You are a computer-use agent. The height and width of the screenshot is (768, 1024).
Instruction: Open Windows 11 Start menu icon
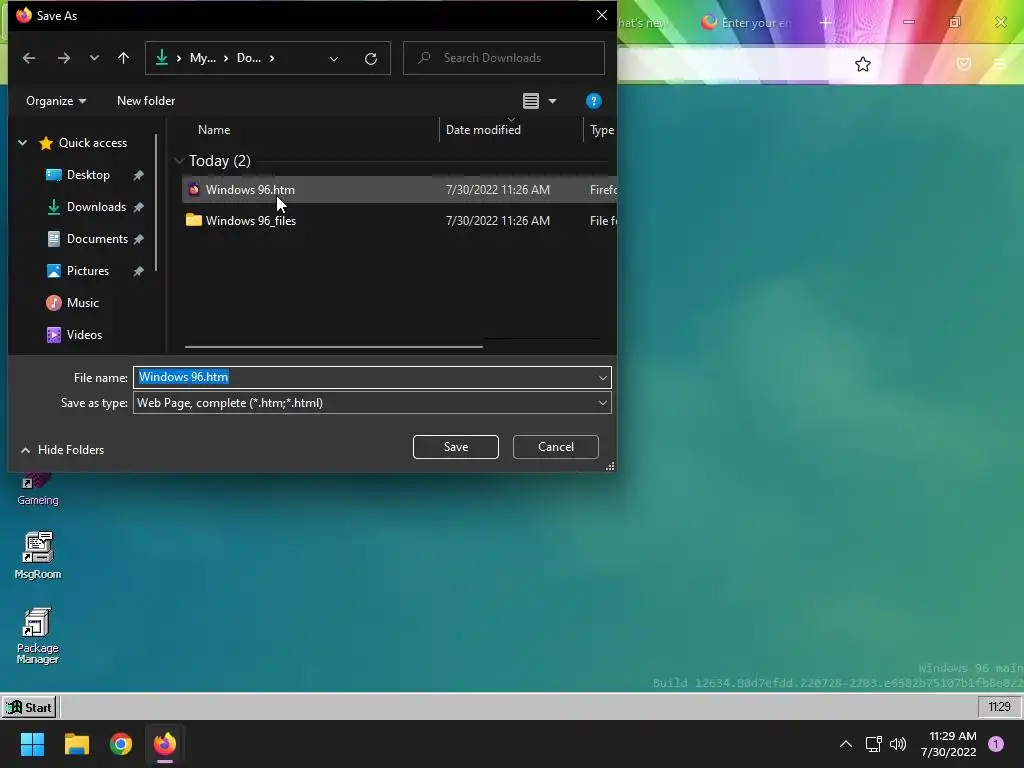pos(32,744)
